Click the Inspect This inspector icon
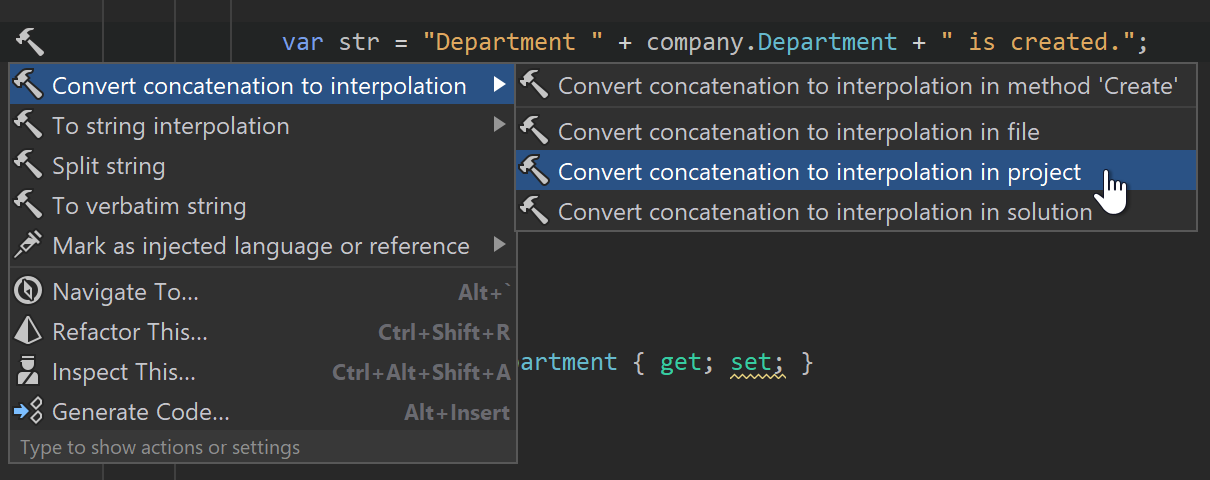Image resolution: width=1210 pixels, height=480 pixels. 28,372
